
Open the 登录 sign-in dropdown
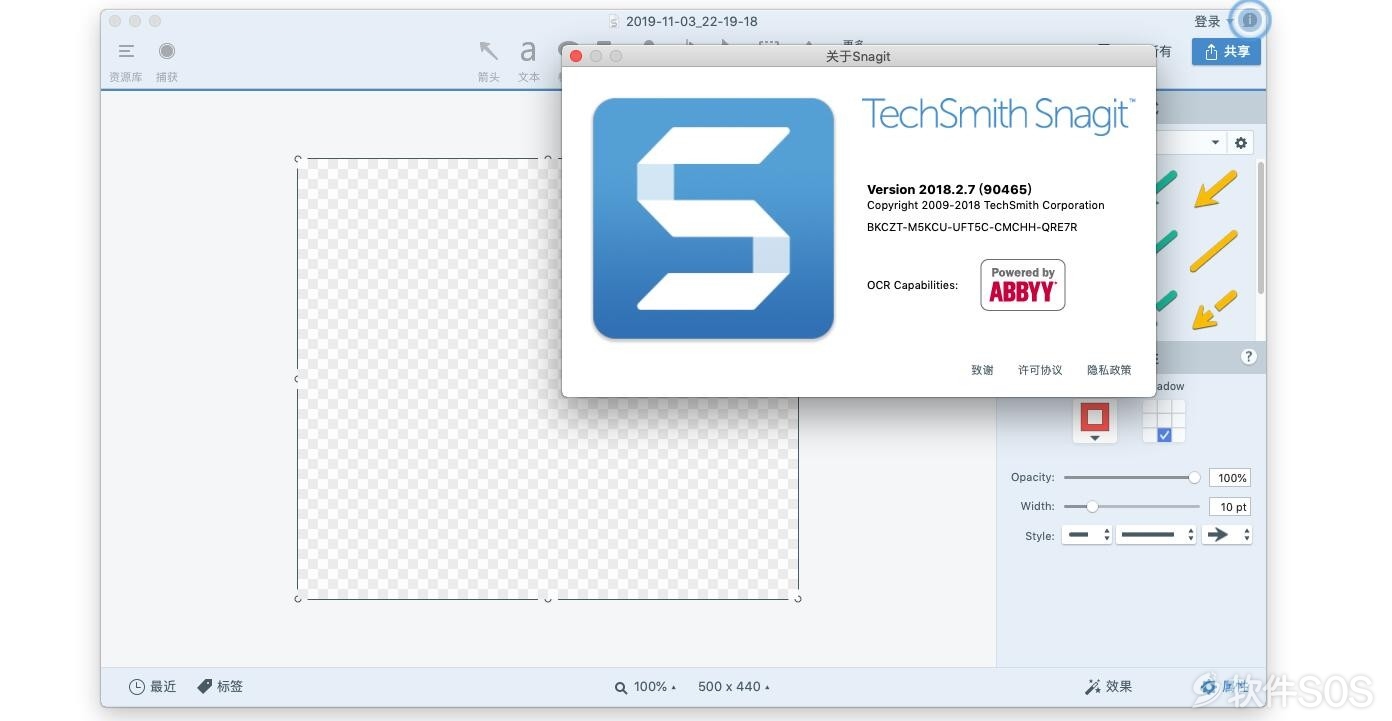pos(1213,21)
